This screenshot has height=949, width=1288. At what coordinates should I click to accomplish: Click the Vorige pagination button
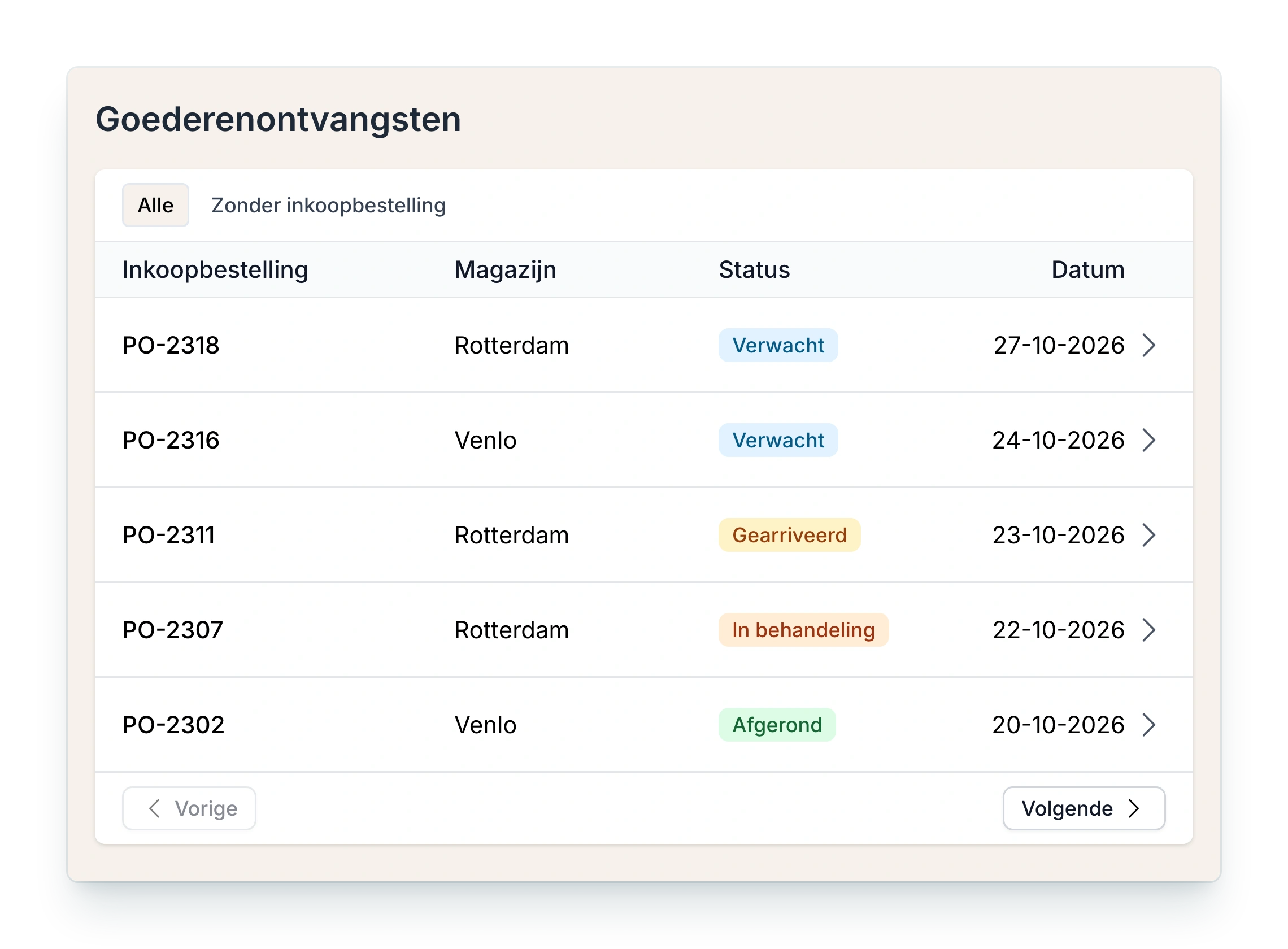pos(189,808)
